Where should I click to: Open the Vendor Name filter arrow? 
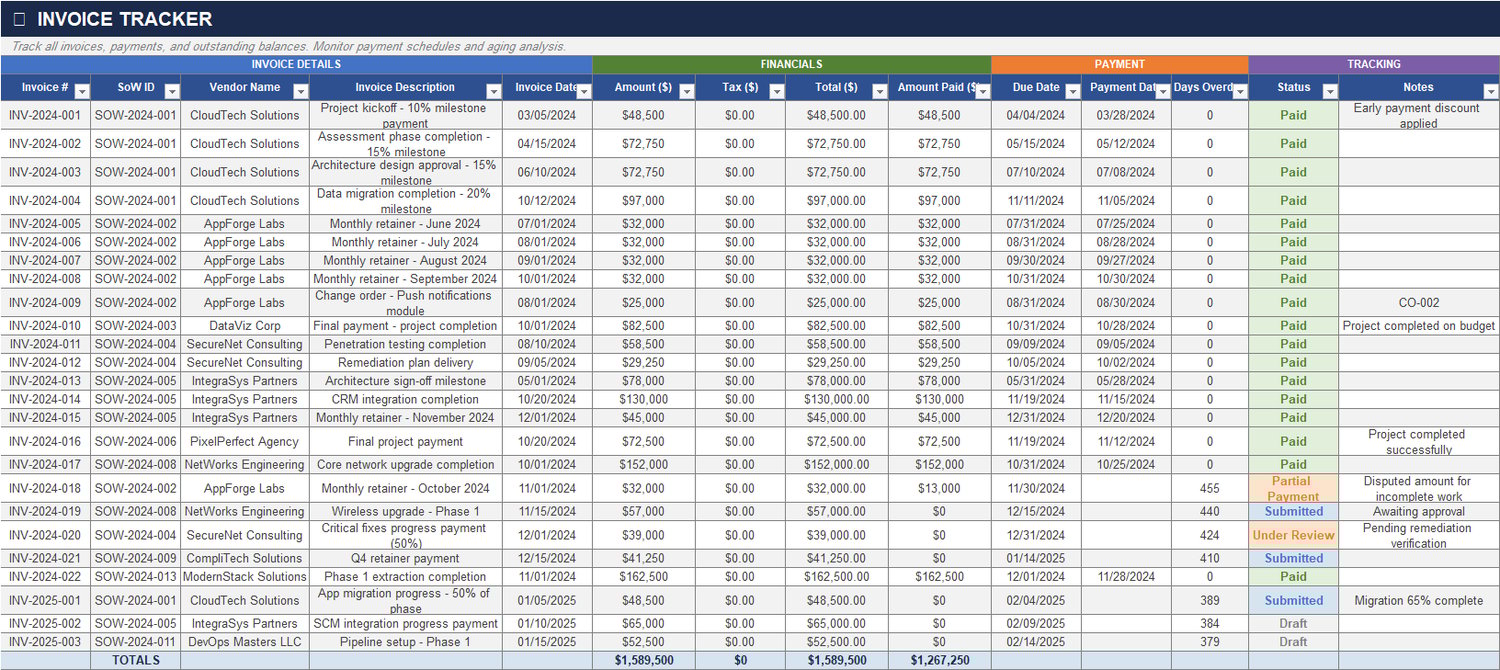tap(302, 89)
